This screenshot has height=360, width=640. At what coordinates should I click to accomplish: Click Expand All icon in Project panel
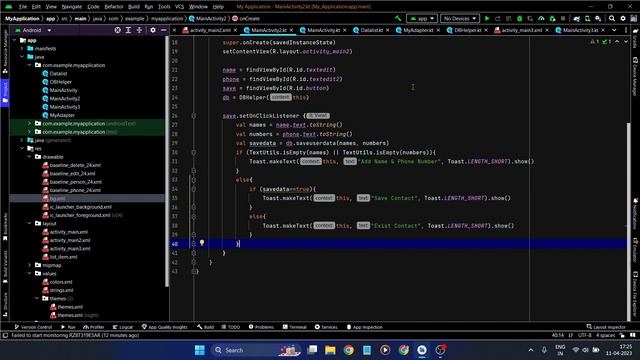pyautogui.click(x=128, y=30)
